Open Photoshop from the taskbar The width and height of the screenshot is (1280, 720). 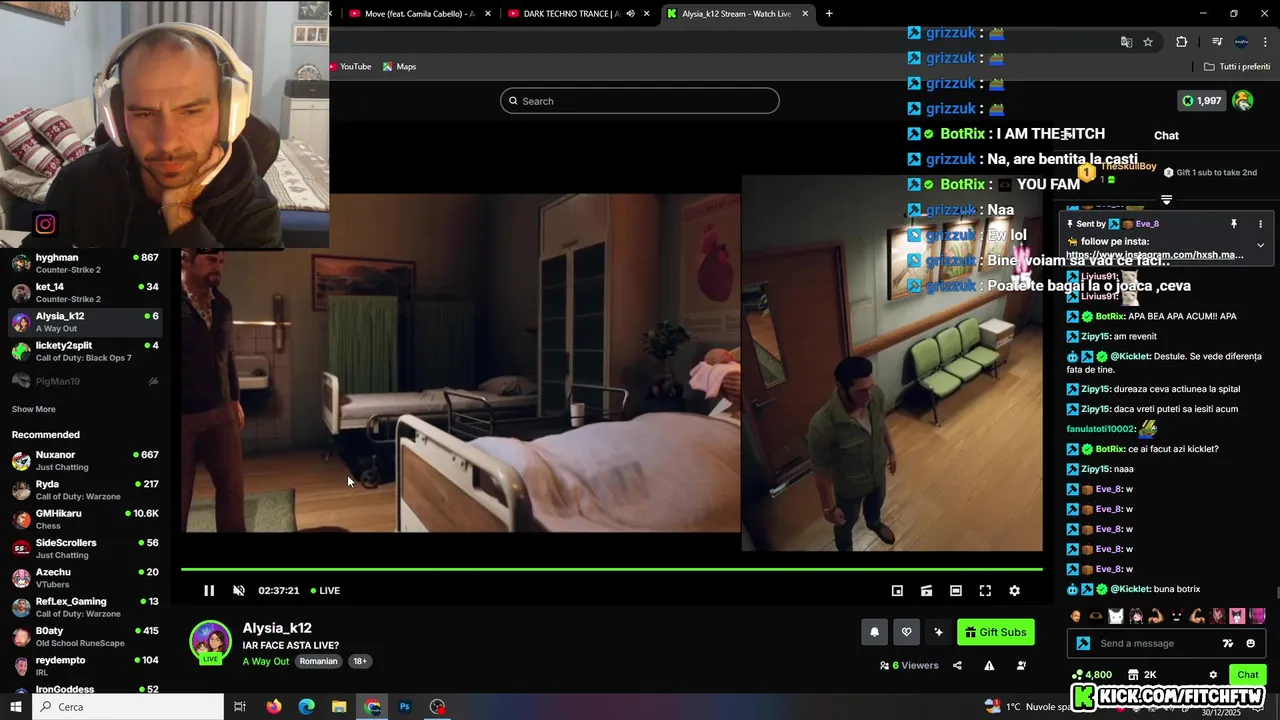click(x=405, y=707)
